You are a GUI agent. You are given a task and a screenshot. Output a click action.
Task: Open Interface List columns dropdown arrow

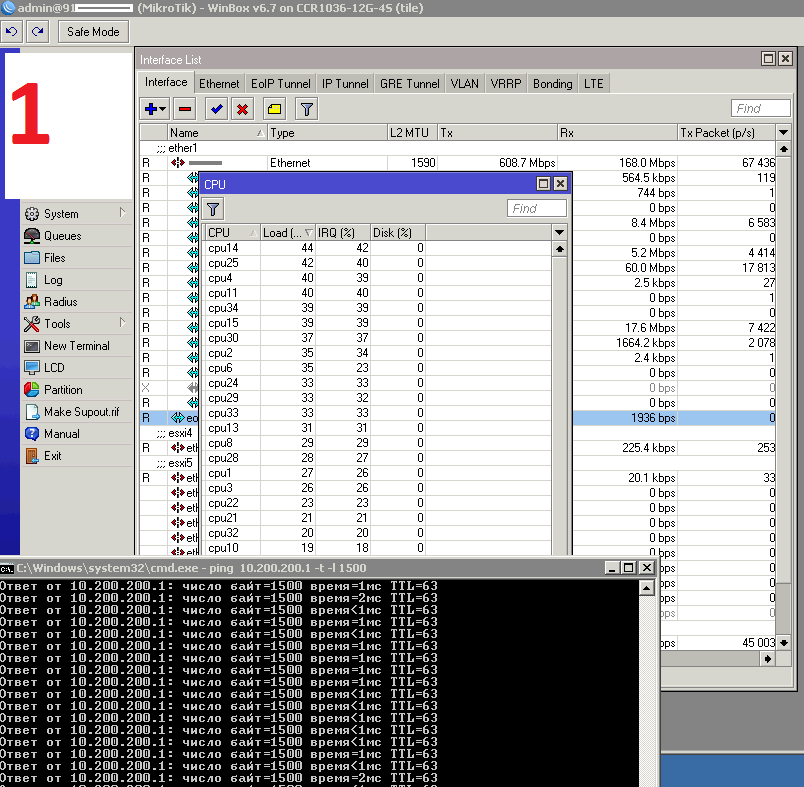click(784, 132)
